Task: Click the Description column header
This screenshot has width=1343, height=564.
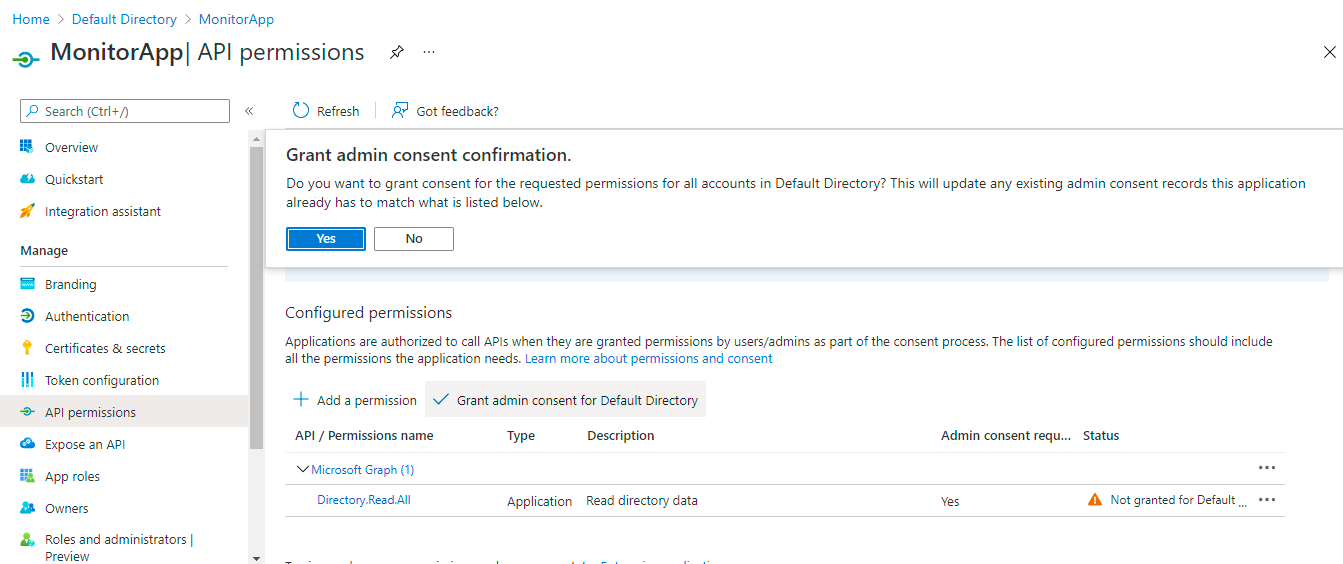Action: tap(620, 436)
